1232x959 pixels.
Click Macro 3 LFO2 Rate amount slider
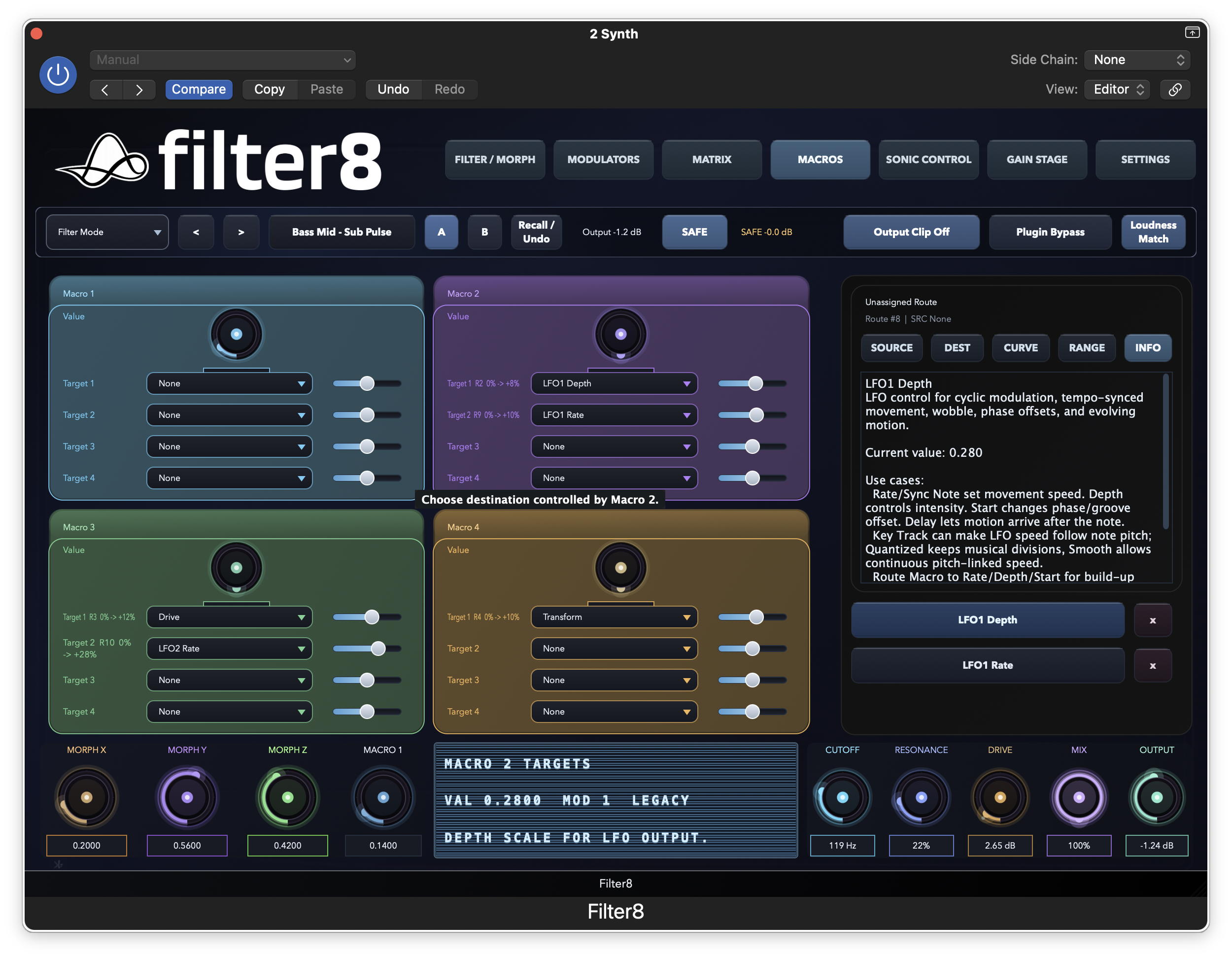[367, 649]
